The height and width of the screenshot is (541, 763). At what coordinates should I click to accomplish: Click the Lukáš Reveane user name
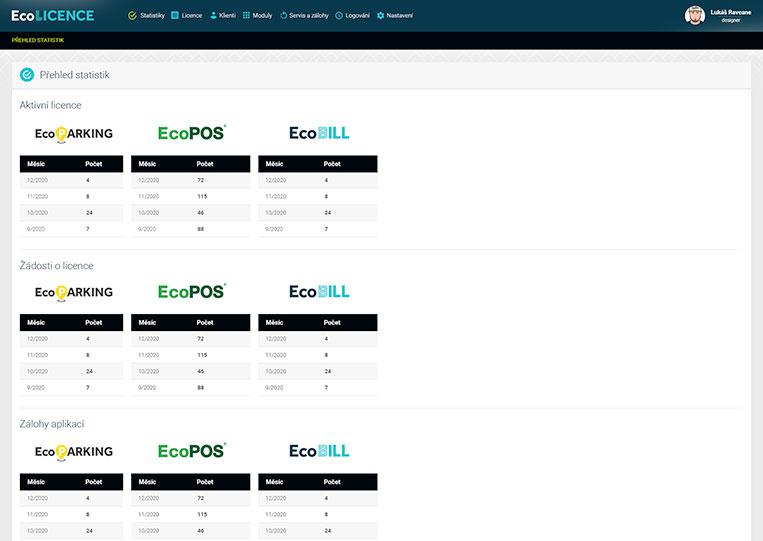click(730, 12)
